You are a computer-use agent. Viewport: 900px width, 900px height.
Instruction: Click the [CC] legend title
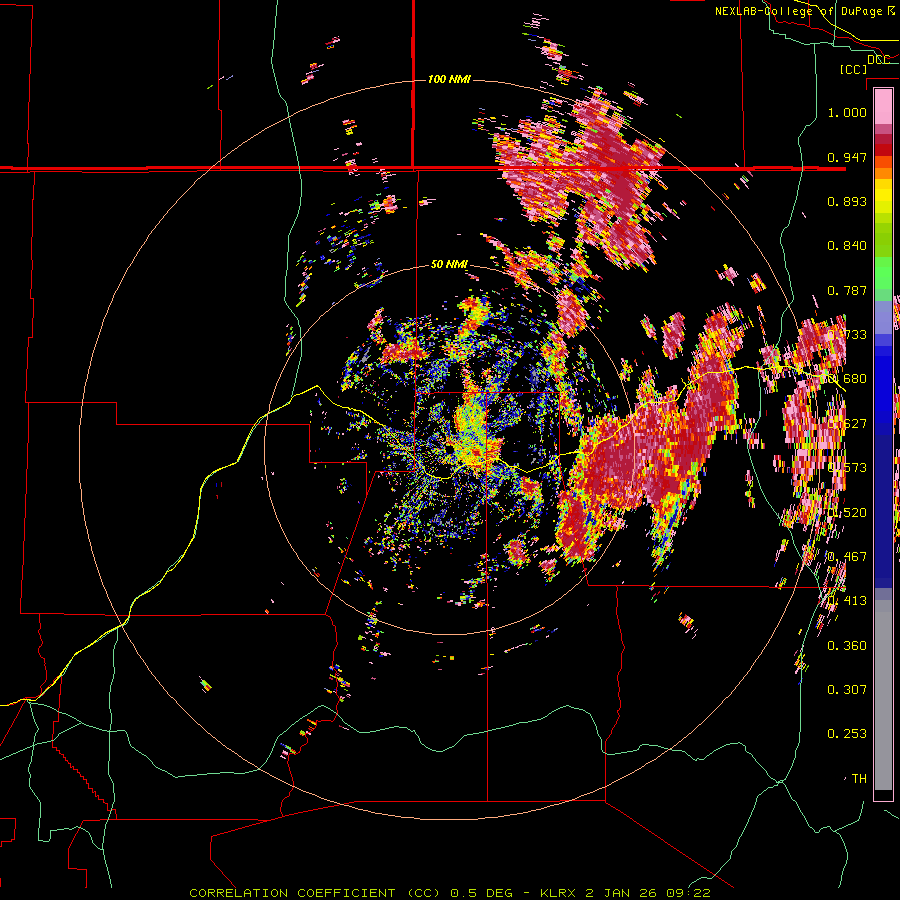click(853, 69)
